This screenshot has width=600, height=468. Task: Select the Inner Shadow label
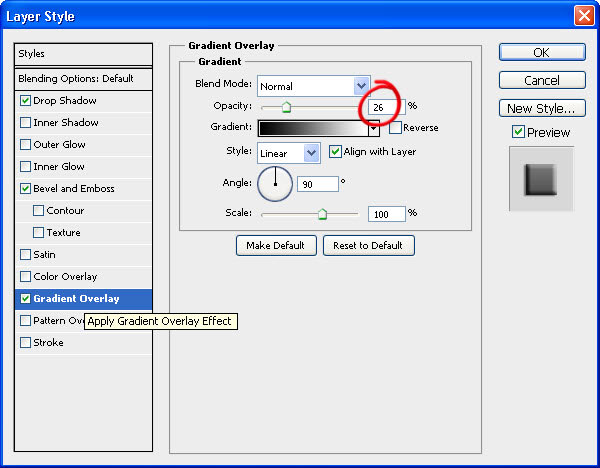coord(66,122)
